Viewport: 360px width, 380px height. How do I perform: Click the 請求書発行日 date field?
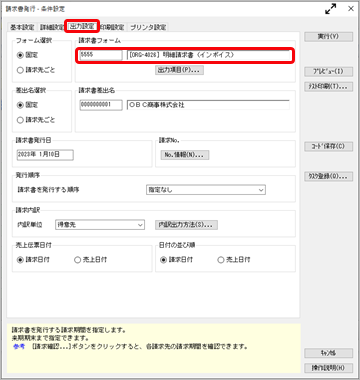(45, 155)
